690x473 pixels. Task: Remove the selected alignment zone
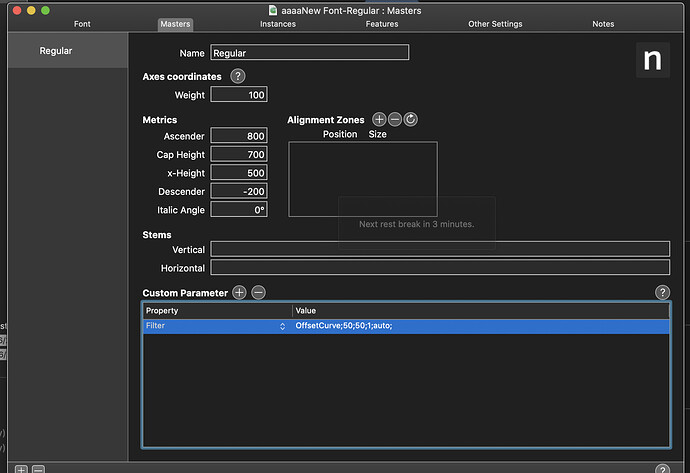tap(395, 119)
